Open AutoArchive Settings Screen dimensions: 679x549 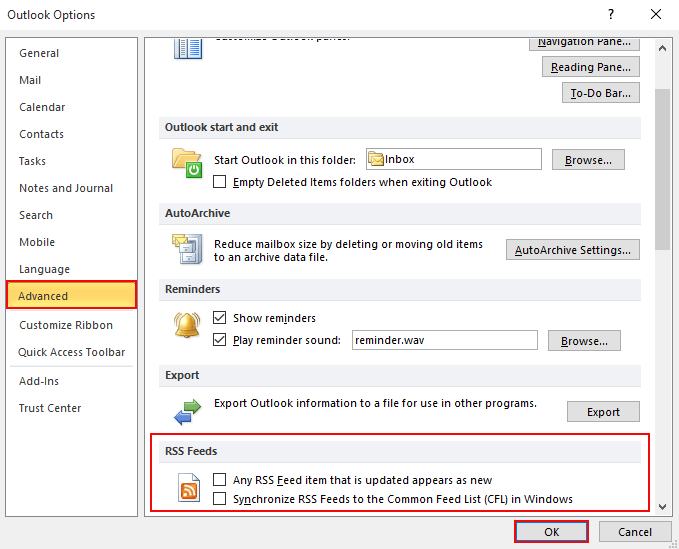click(x=572, y=250)
